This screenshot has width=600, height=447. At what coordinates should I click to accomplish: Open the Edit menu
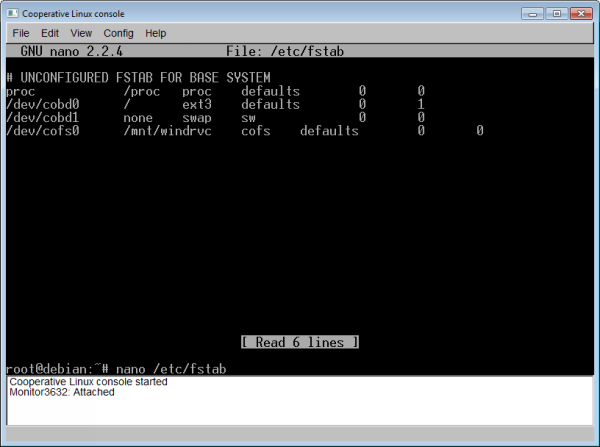click(50, 33)
